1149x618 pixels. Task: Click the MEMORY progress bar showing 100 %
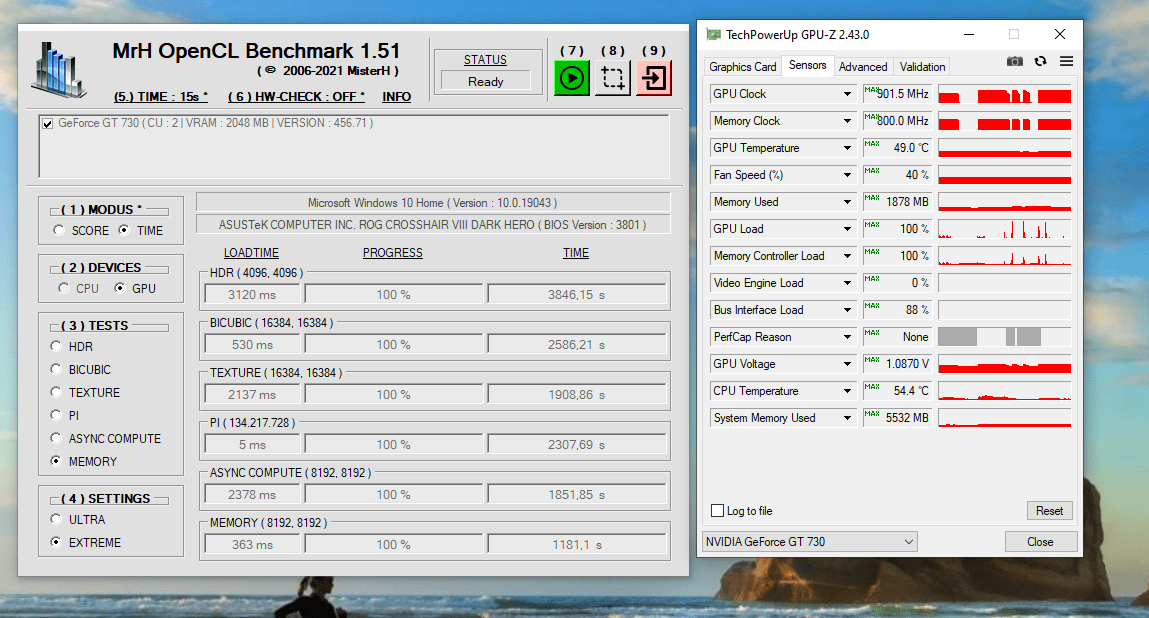[x=394, y=545]
